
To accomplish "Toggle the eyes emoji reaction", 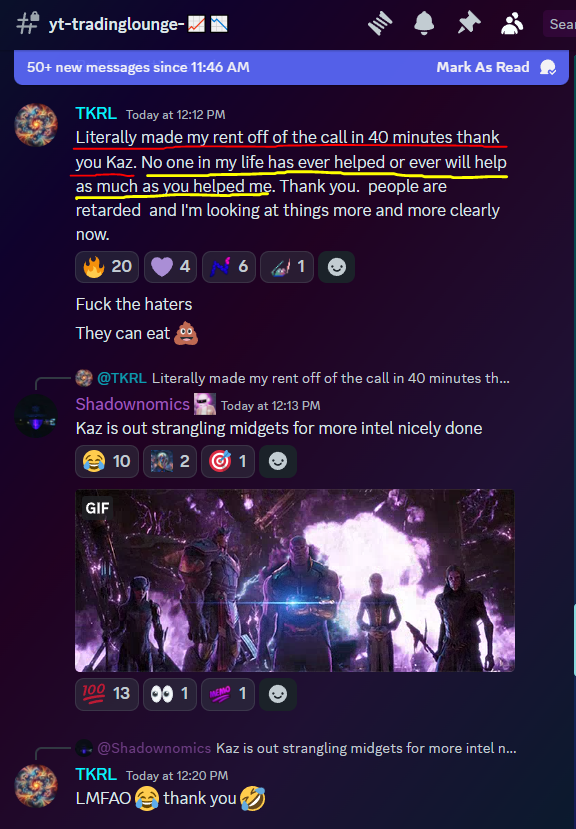I will [170, 694].
